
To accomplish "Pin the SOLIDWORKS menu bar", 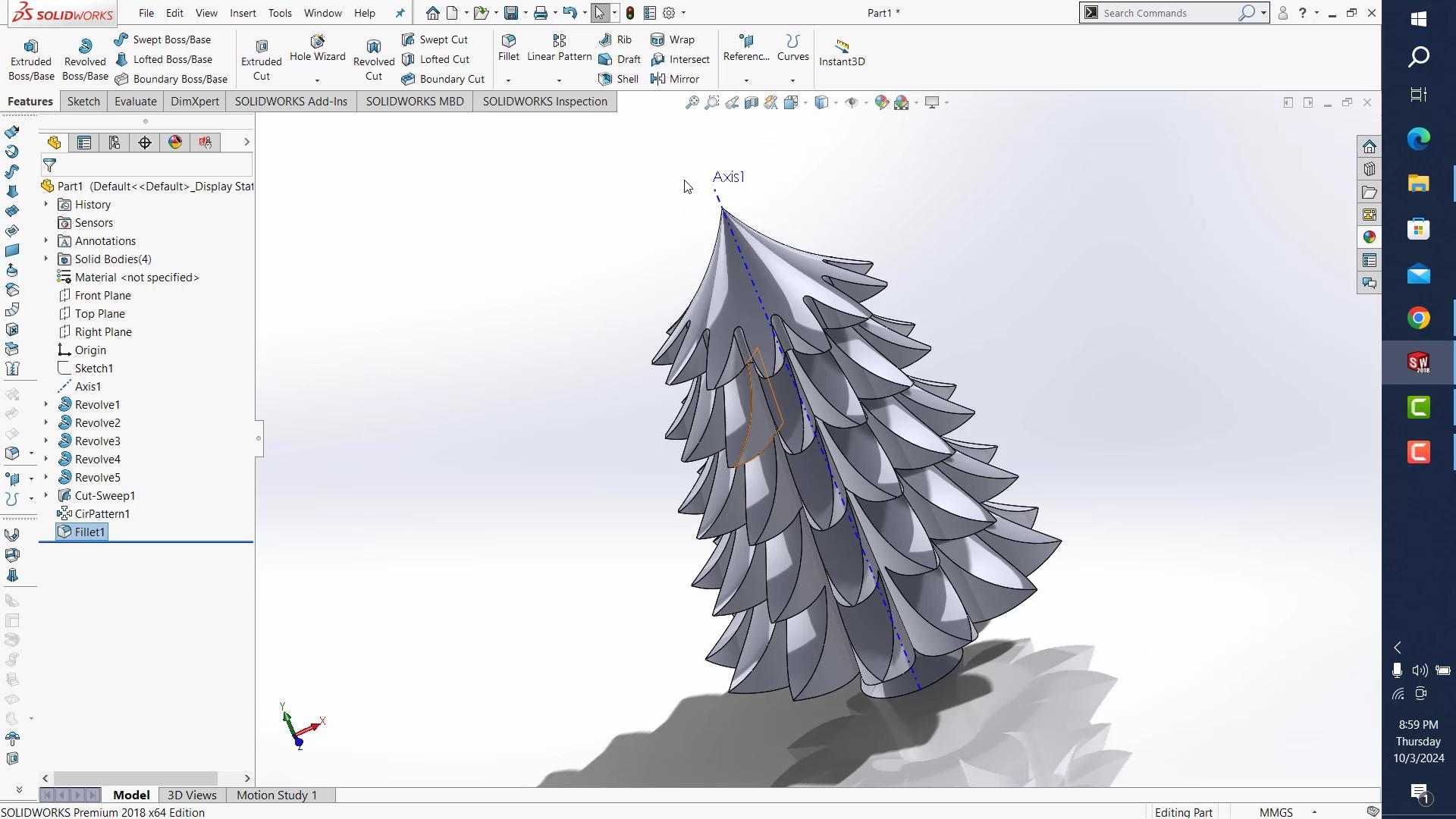I will (400, 13).
